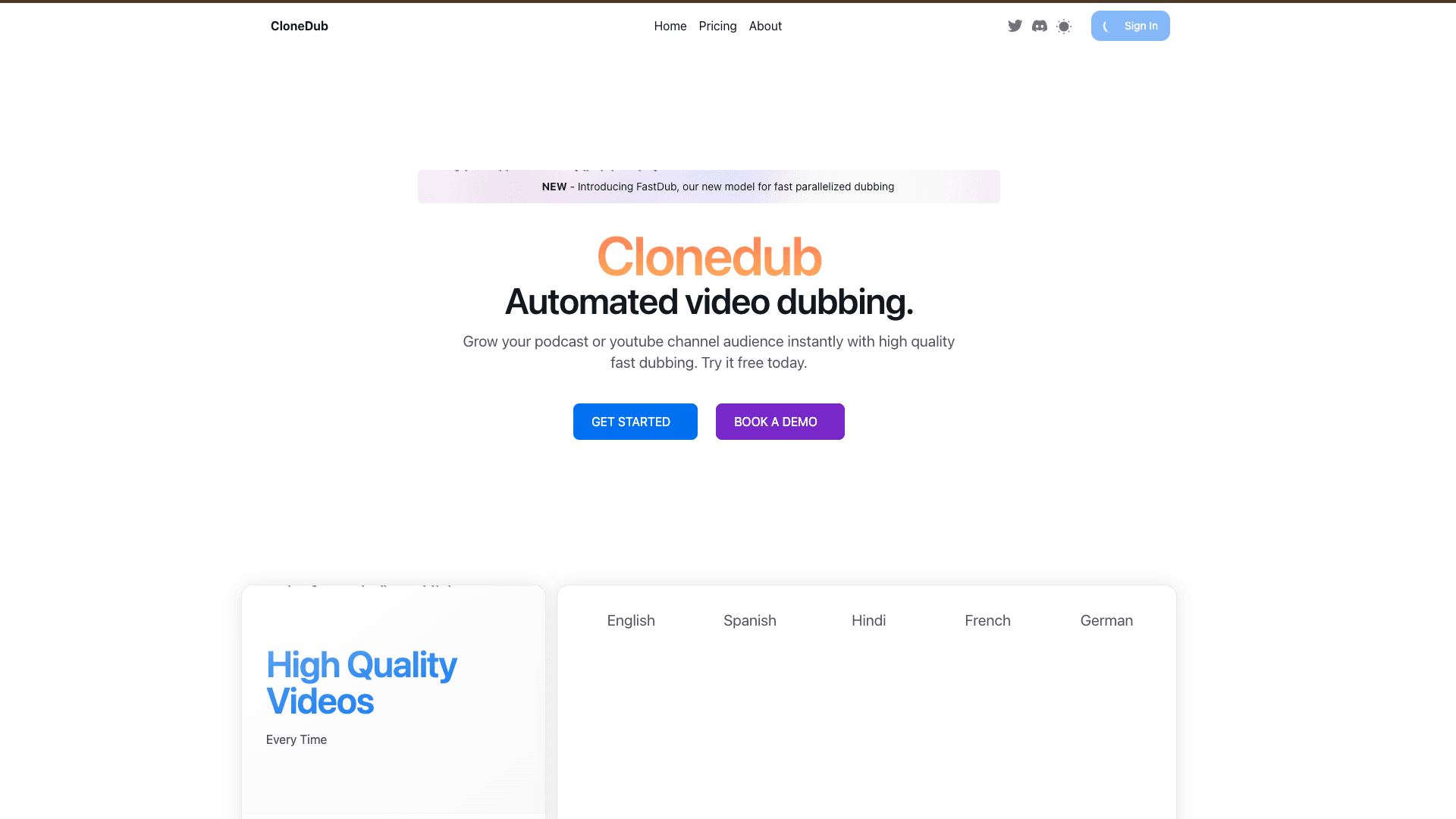Toggle light/dark theme with sun icon
Viewport: 1456px width, 819px height.
pyautogui.click(x=1064, y=27)
